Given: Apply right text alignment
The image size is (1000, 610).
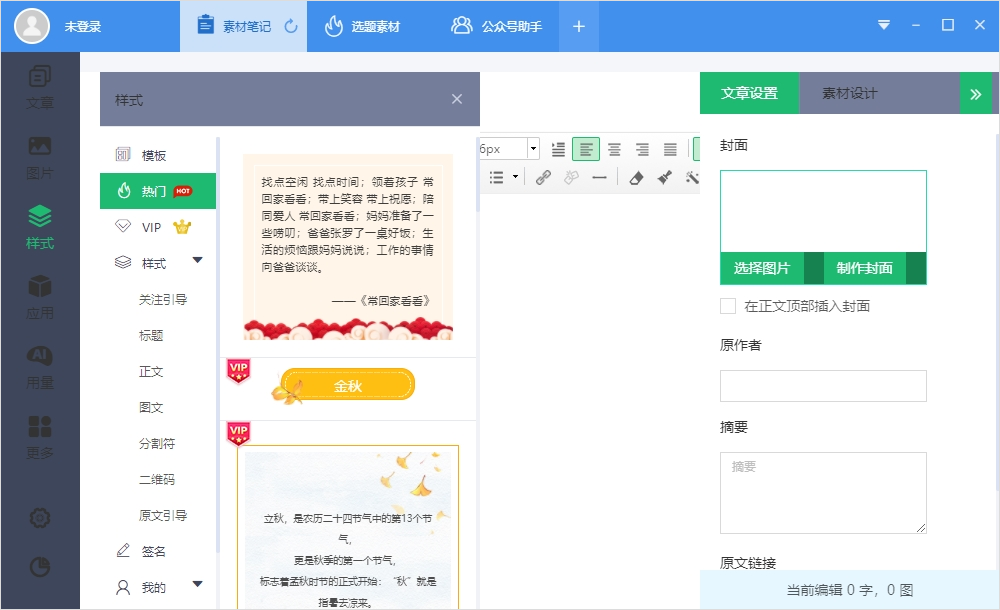Looking at the screenshot, I should [642, 149].
